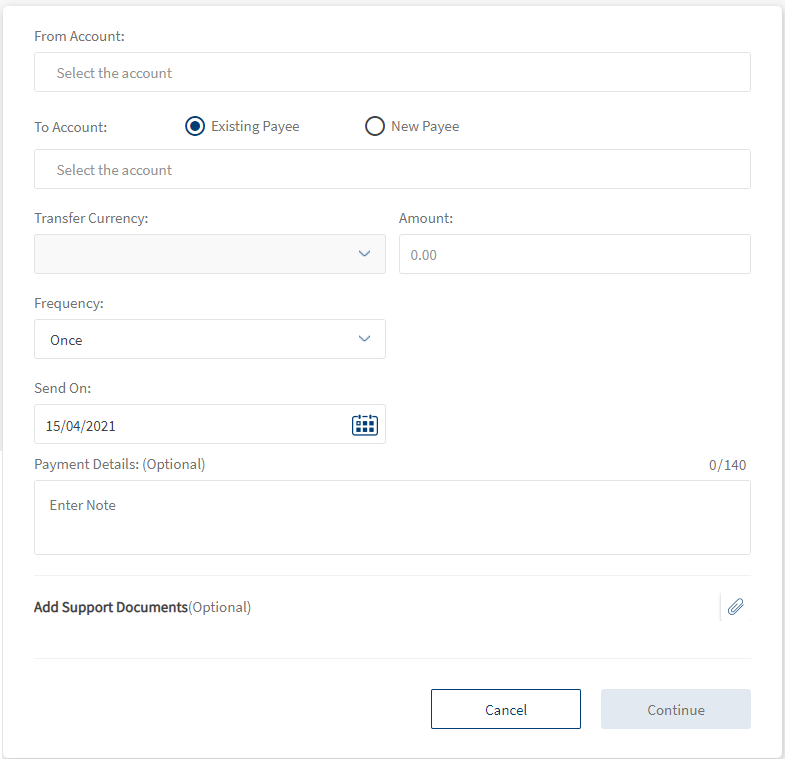Click the paperclip attachment icon
Screen dimensions: 796x763
(735, 607)
